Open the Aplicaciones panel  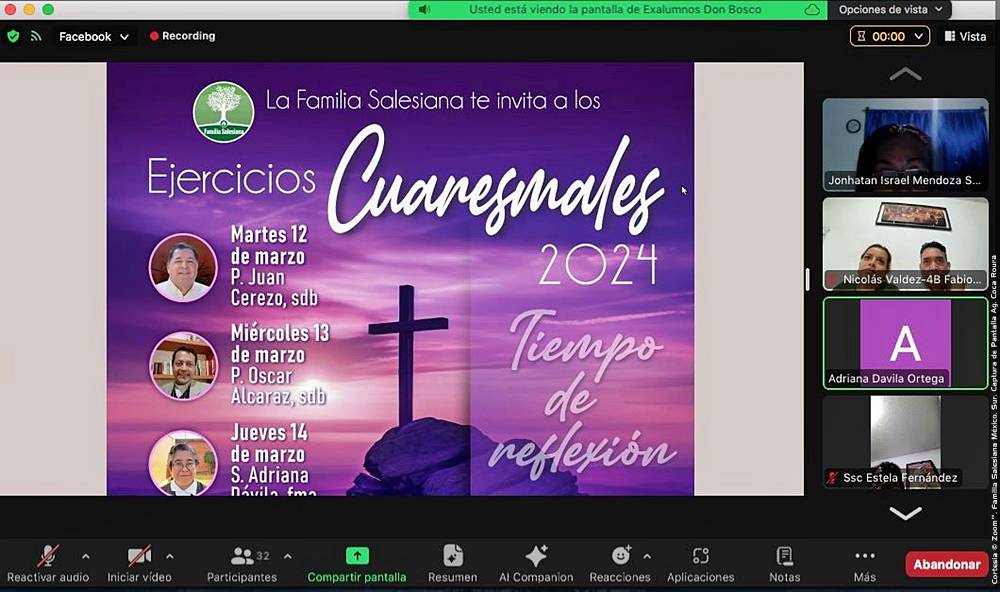(700, 565)
